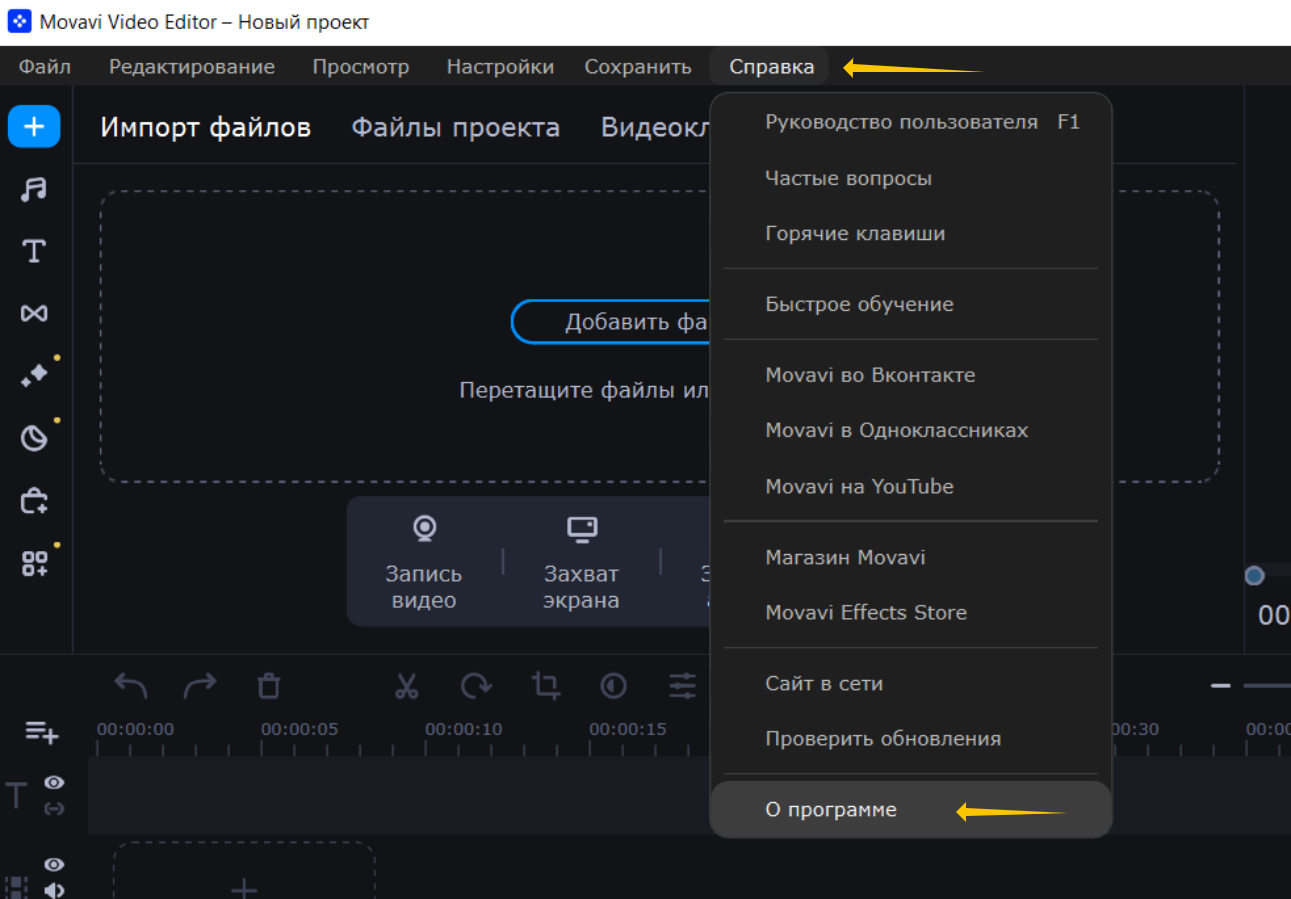This screenshot has height=899, width=1291.
Task: Click the webcam Запись видео button
Action: (x=424, y=562)
